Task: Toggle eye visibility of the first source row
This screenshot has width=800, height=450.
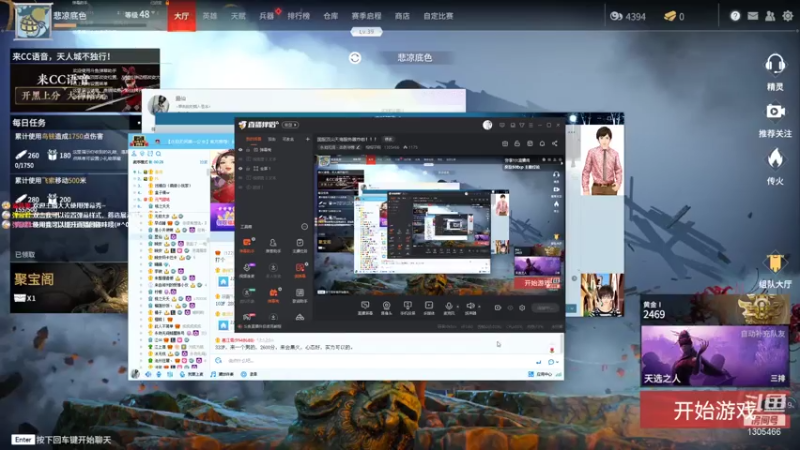Action: (x=241, y=150)
